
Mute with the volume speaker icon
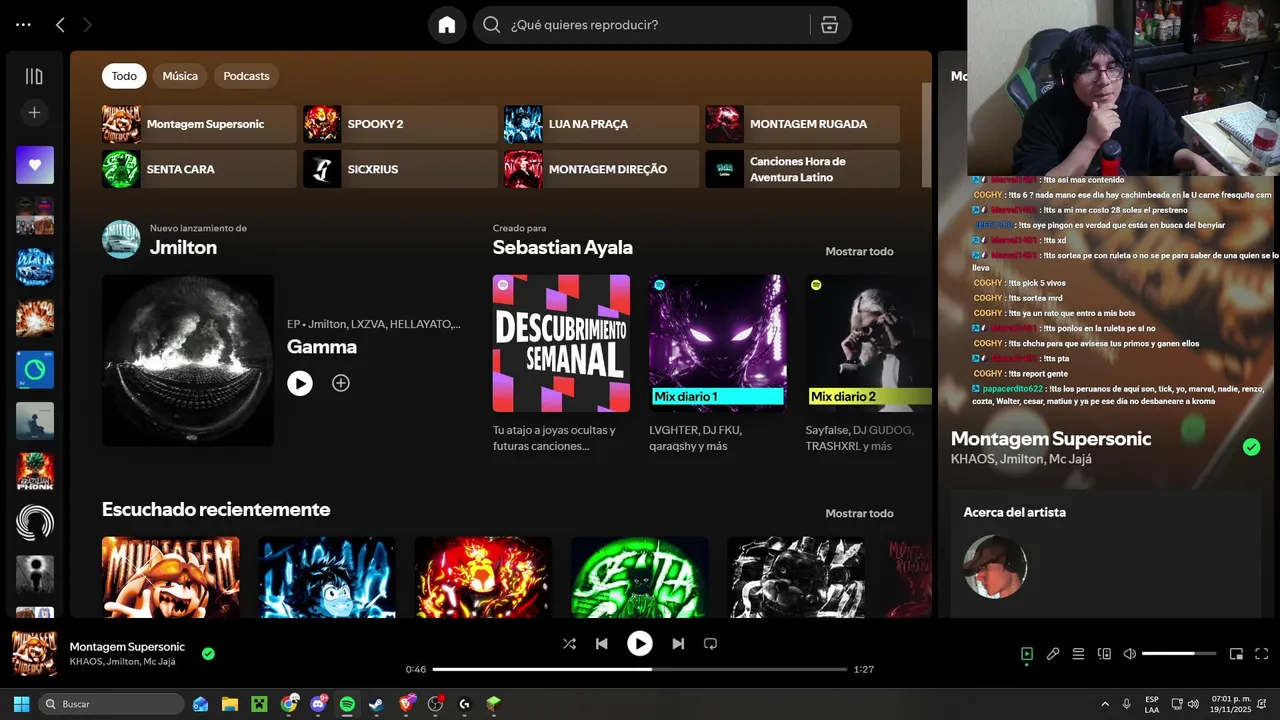point(1130,654)
